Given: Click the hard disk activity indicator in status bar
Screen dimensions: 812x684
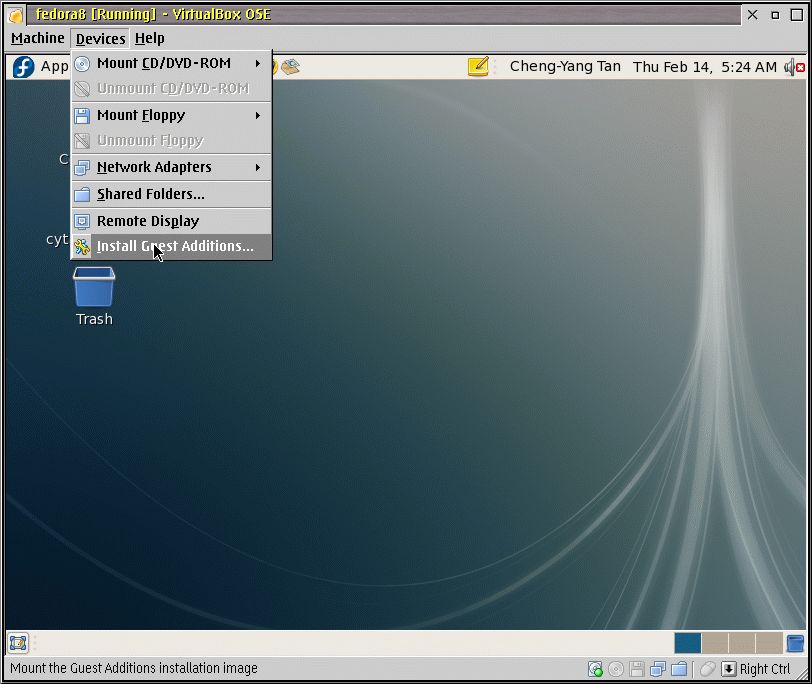Looking at the screenshot, I should tap(596, 669).
